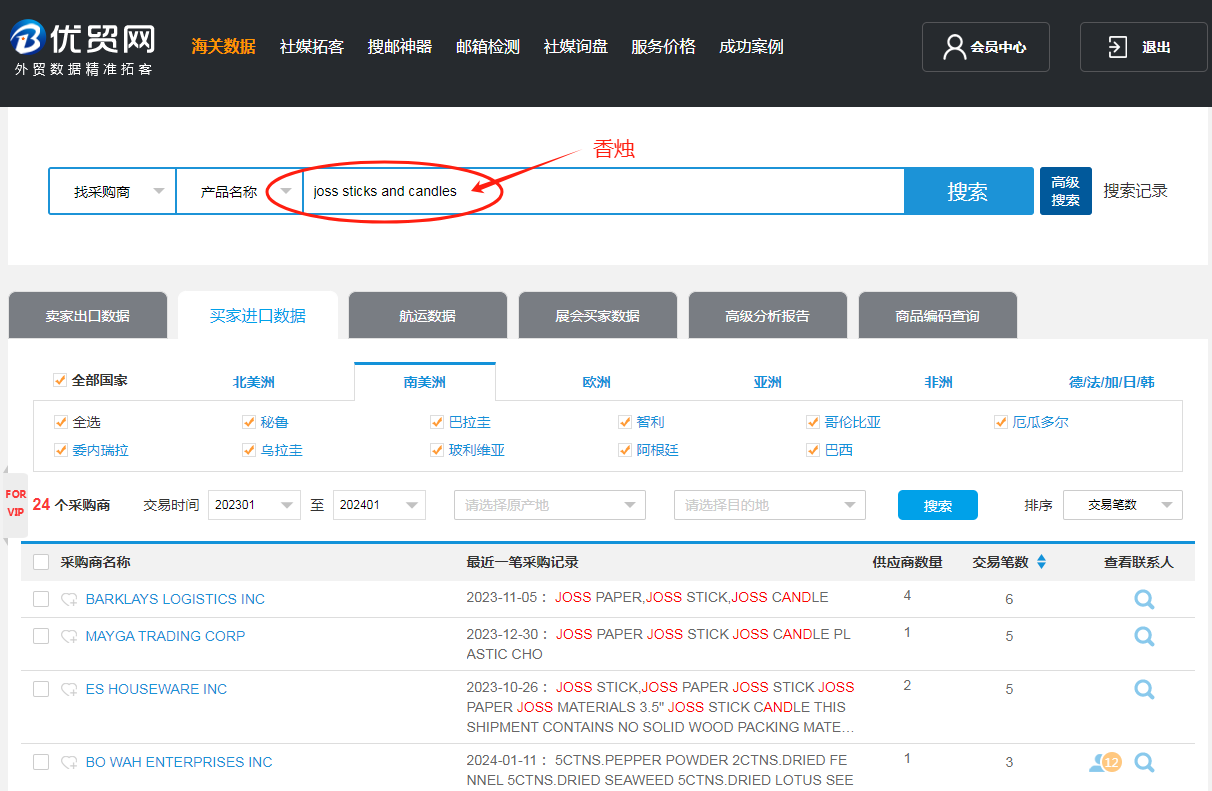Screen dimensions: 1212x791
Task: Click the 高级搜索 button
Action: [1066, 191]
